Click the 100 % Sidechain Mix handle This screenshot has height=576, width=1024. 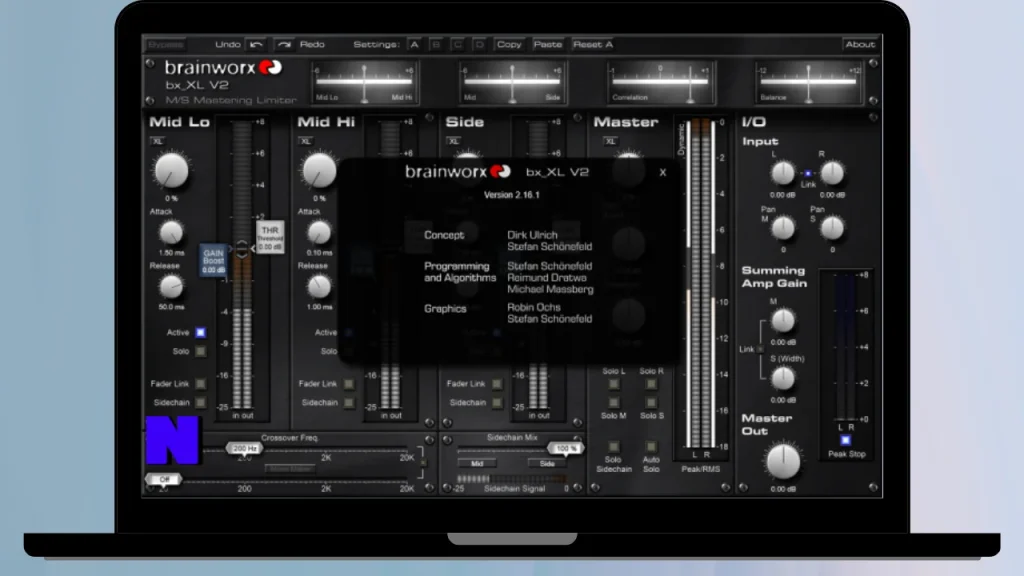[x=566, y=449]
